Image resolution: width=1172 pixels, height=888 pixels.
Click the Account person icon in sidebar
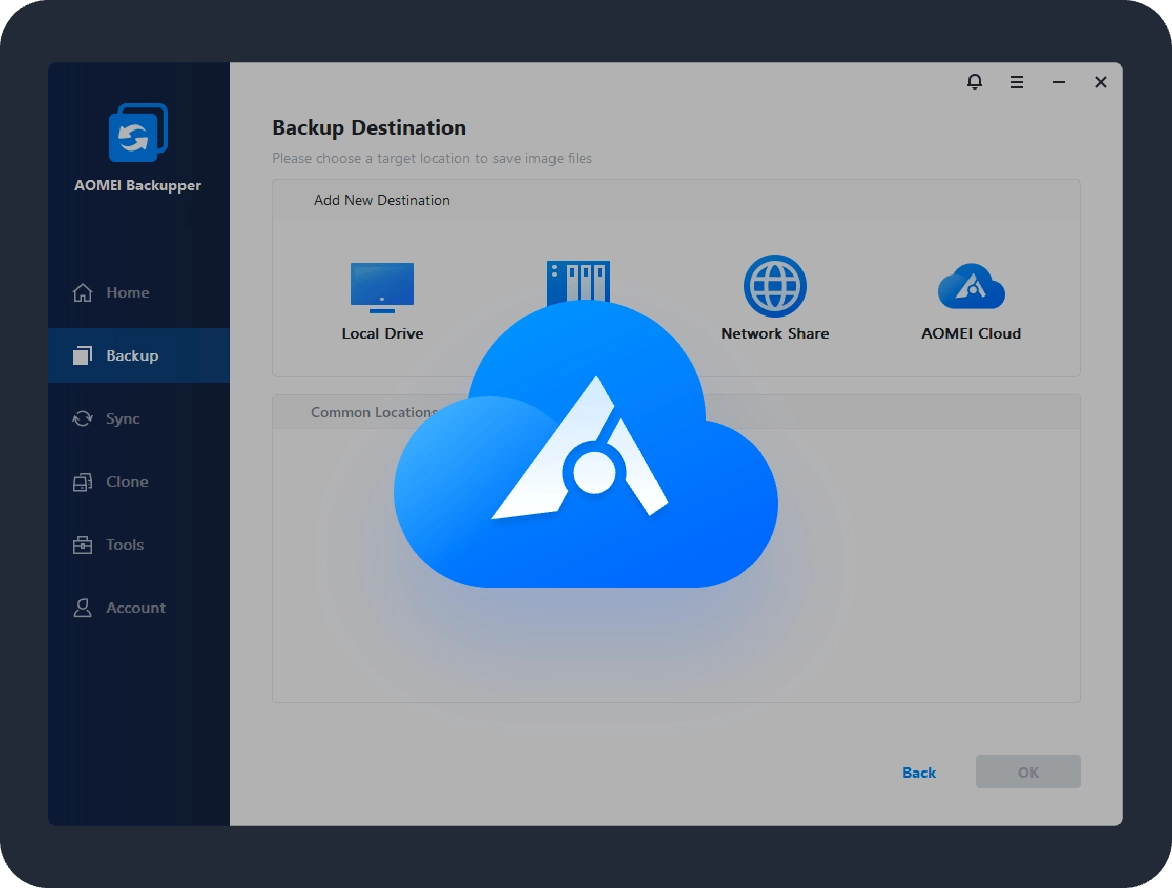82,608
